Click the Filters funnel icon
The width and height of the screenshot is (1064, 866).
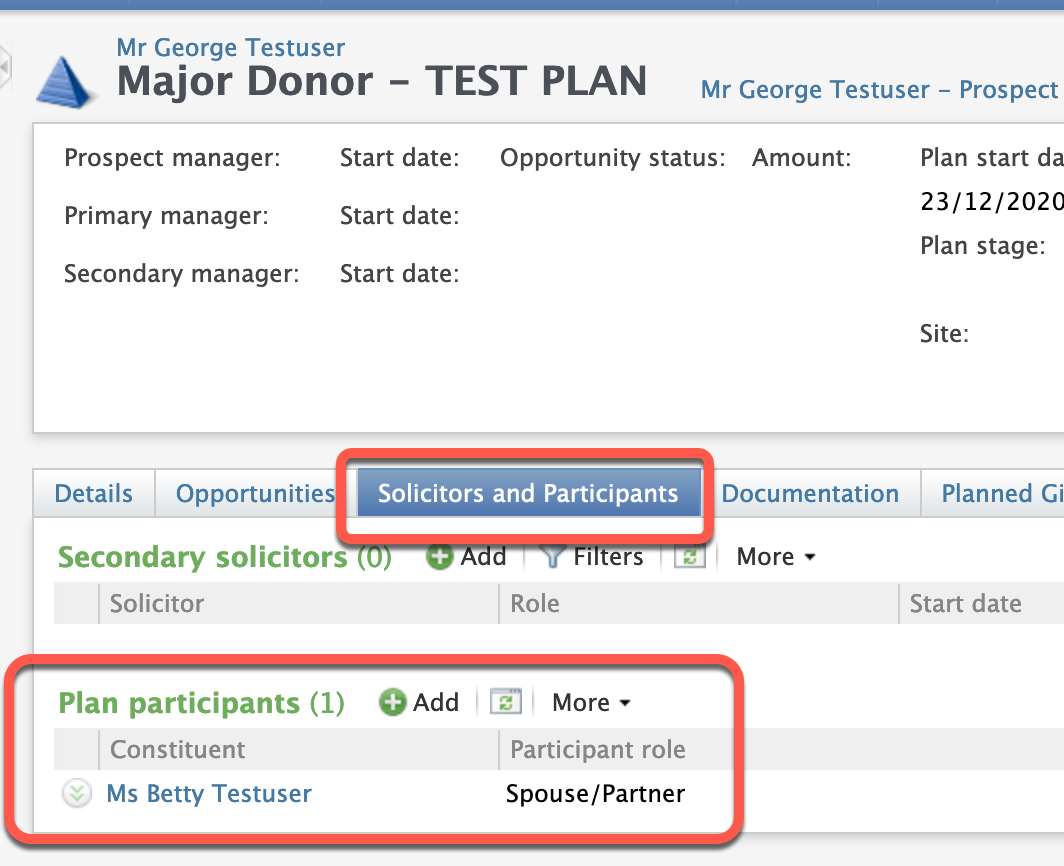point(553,557)
